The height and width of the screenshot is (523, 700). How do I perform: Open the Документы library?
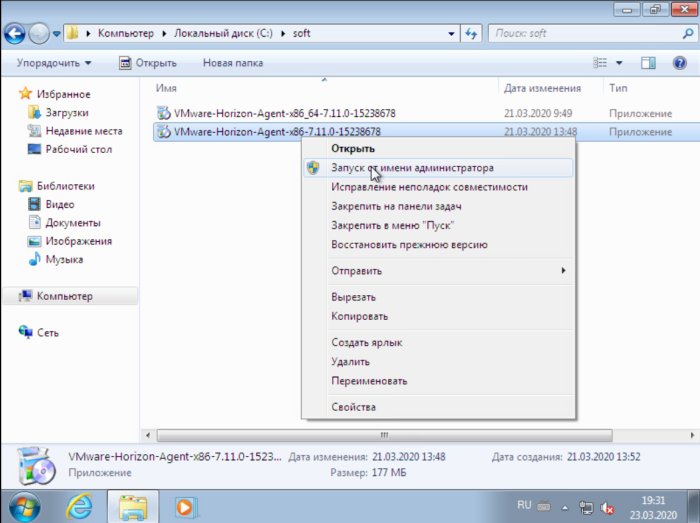pyautogui.click(x=64, y=222)
